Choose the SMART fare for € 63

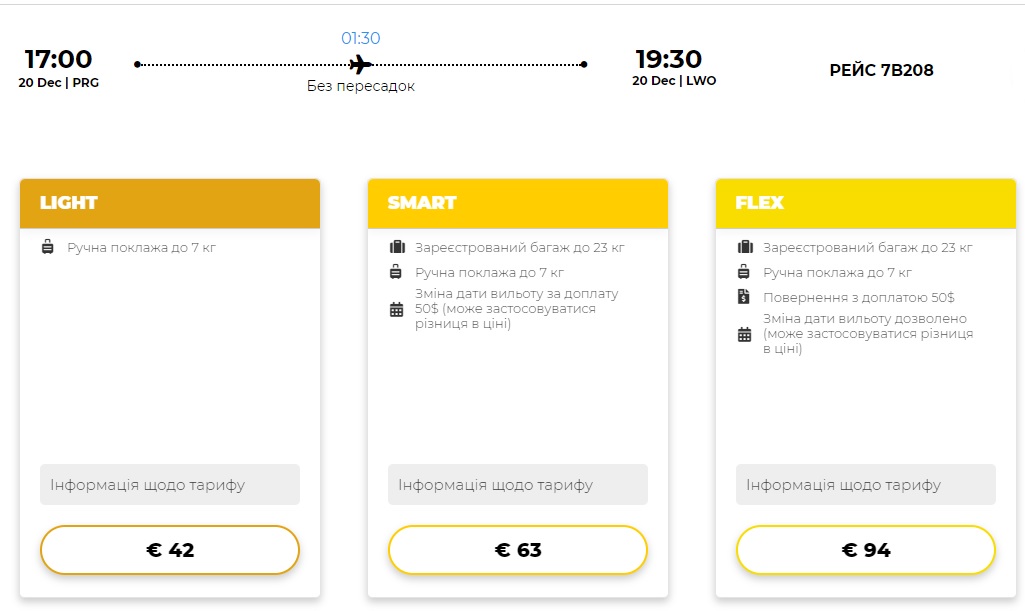point(518,550)
